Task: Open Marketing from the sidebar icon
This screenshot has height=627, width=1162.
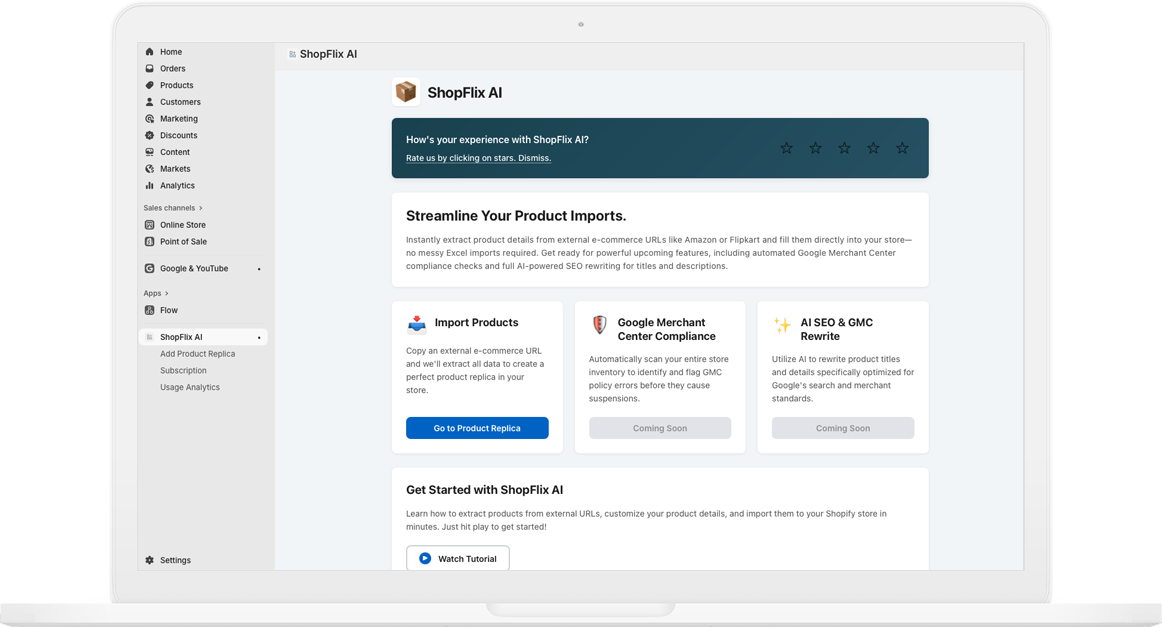Action: click(x=150, y=118)
